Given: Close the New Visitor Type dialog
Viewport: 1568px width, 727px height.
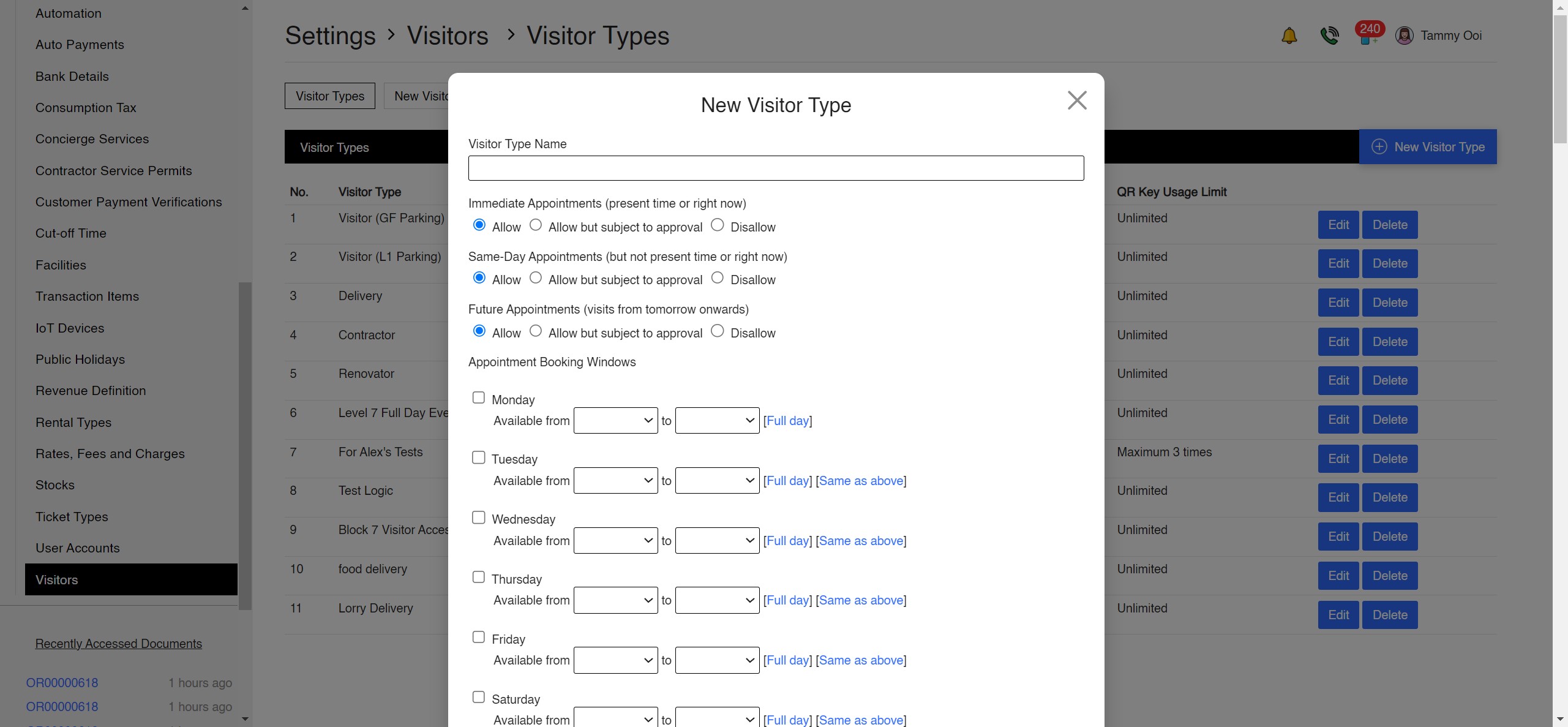Looking at the screenshot, I should [1077, 100].
